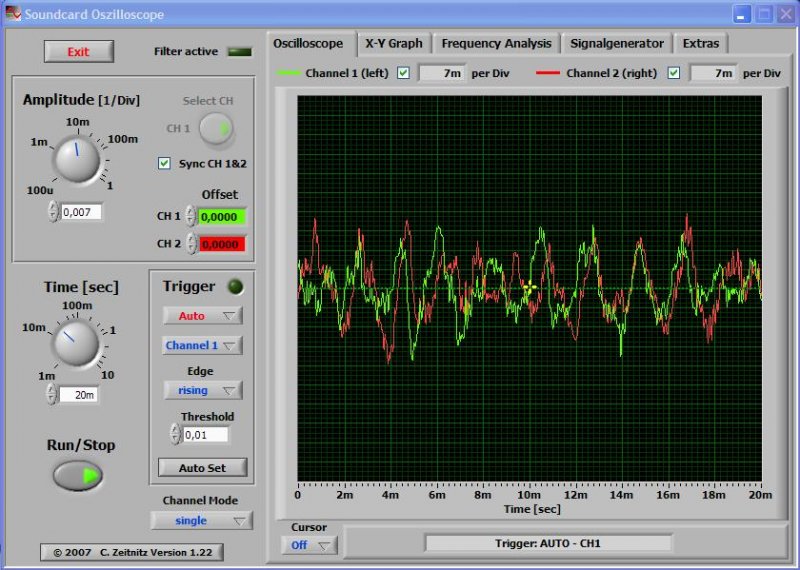
Task: Click the Filter active indicator light
Action: [240, 52]
